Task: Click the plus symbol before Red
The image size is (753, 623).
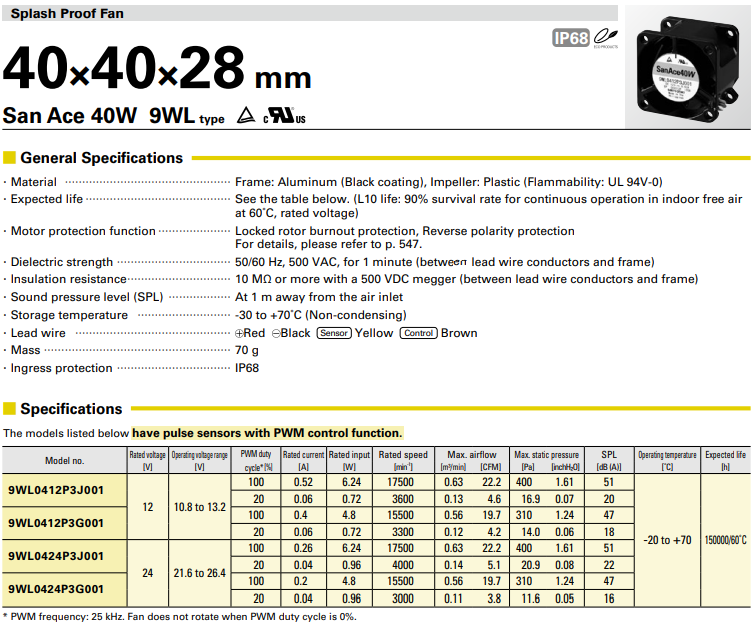Action: 240,333
